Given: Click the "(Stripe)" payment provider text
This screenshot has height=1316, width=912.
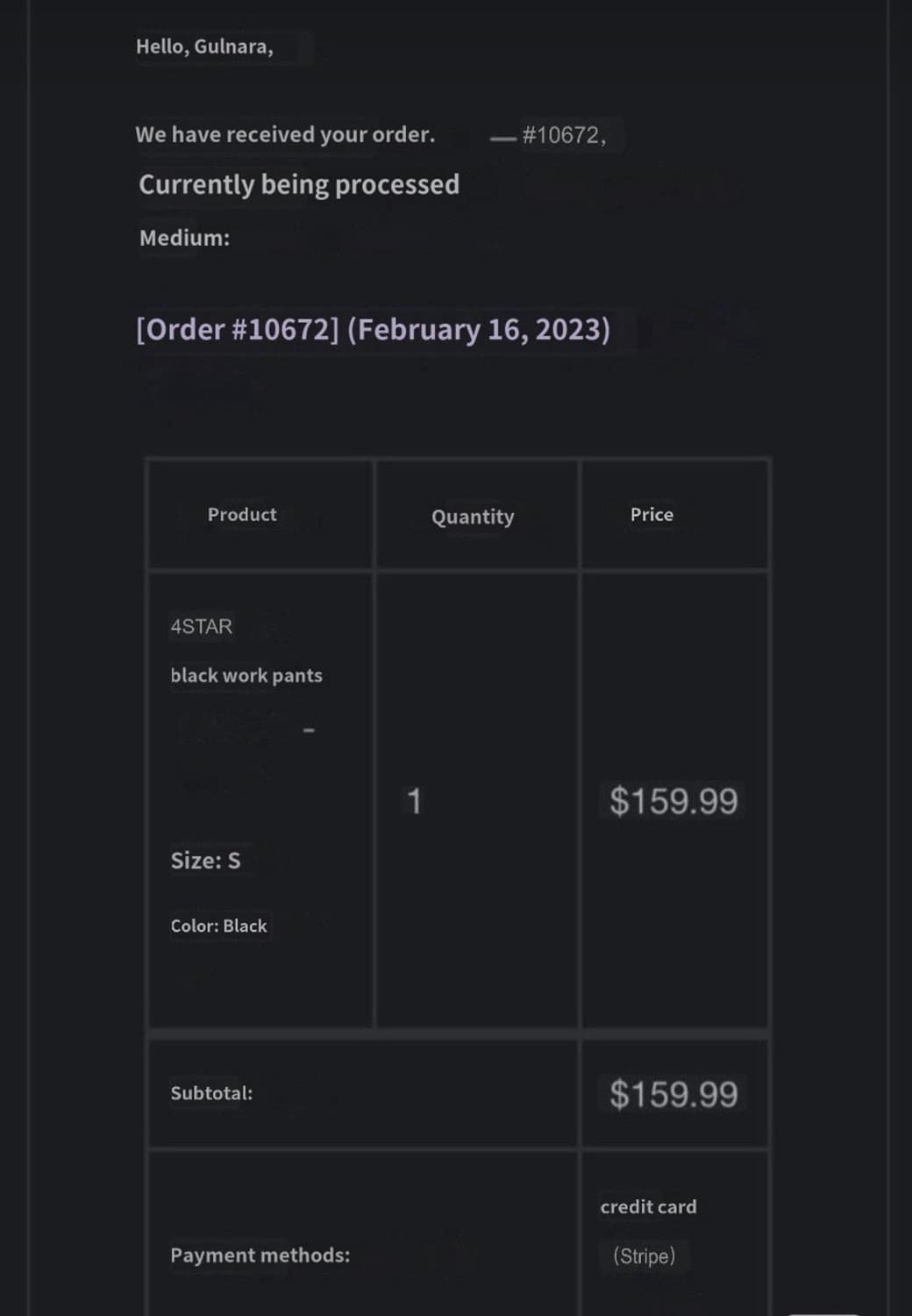Looking at the screenshot, I should click(645, 1255).
